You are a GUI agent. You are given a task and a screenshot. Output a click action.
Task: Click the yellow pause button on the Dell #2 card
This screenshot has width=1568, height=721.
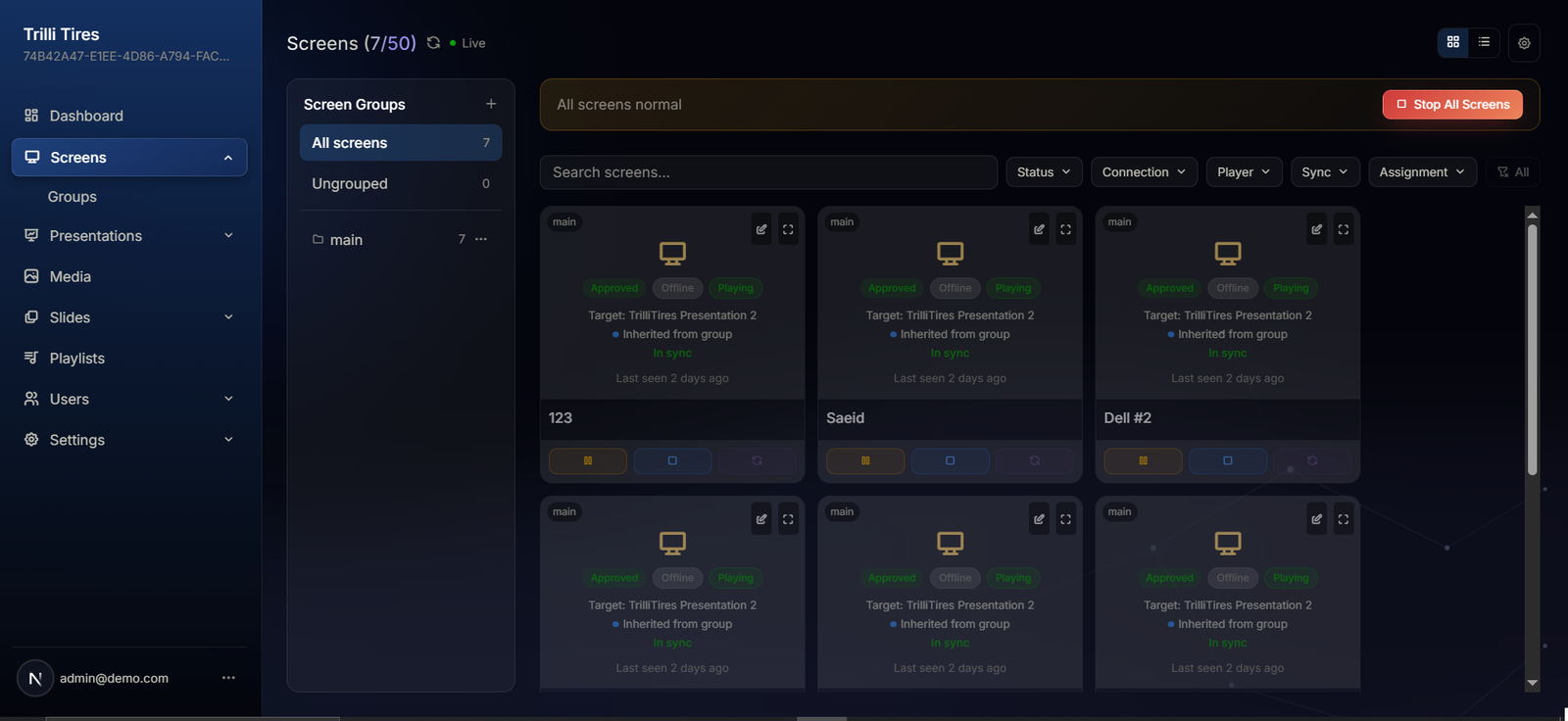tap(1143, 460)
